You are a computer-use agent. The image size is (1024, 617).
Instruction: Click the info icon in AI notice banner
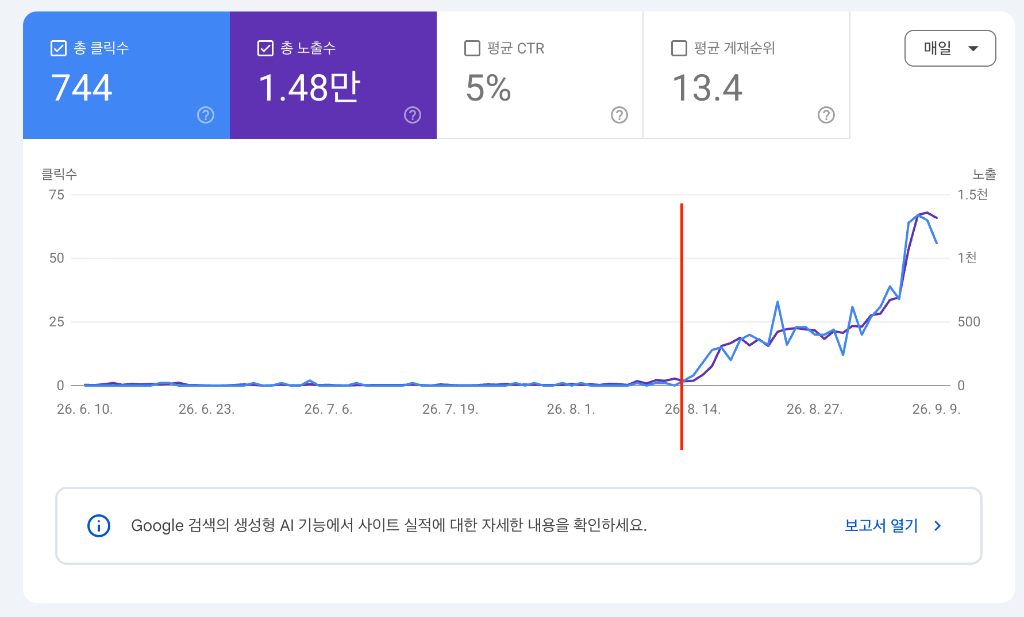click(99, 526)
